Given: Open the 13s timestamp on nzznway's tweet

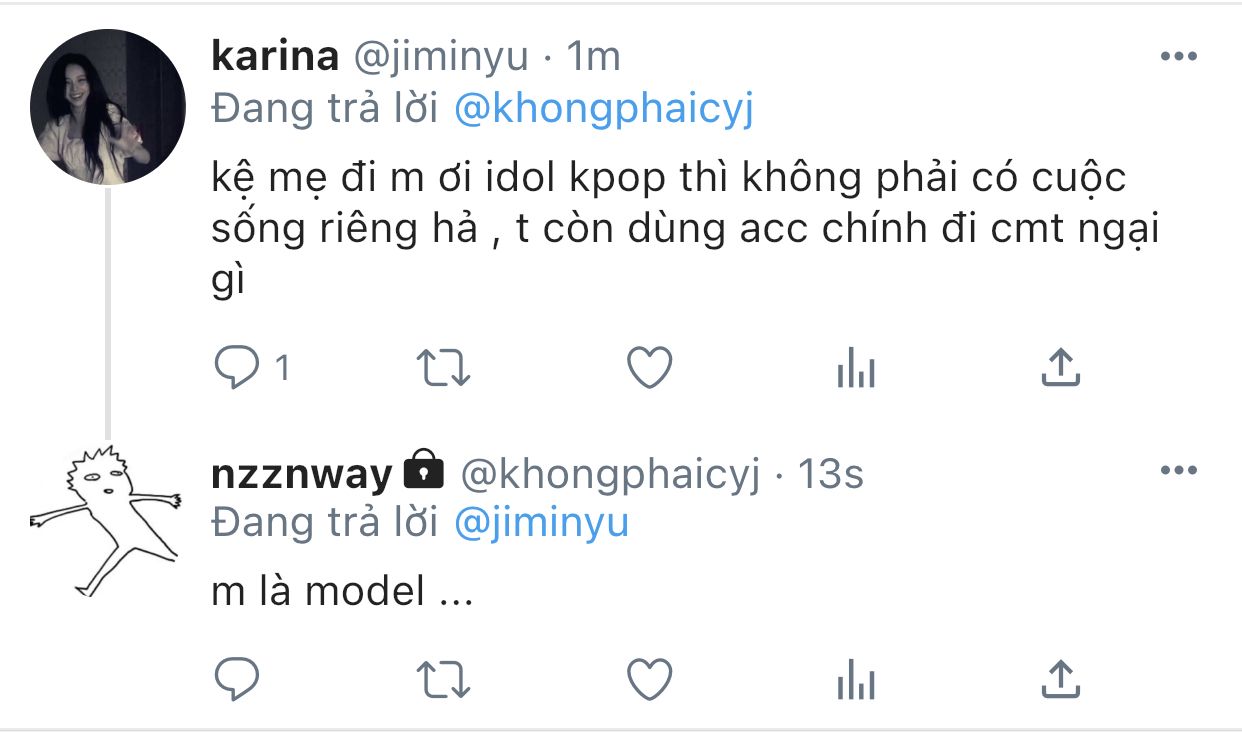Looking at the screenshot, I should [830, 474].
